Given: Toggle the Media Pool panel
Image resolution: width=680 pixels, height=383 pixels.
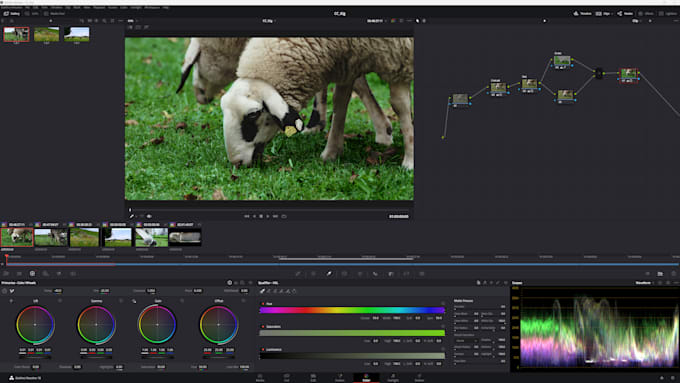Looking at the screenshot, I should click(55, 13).
